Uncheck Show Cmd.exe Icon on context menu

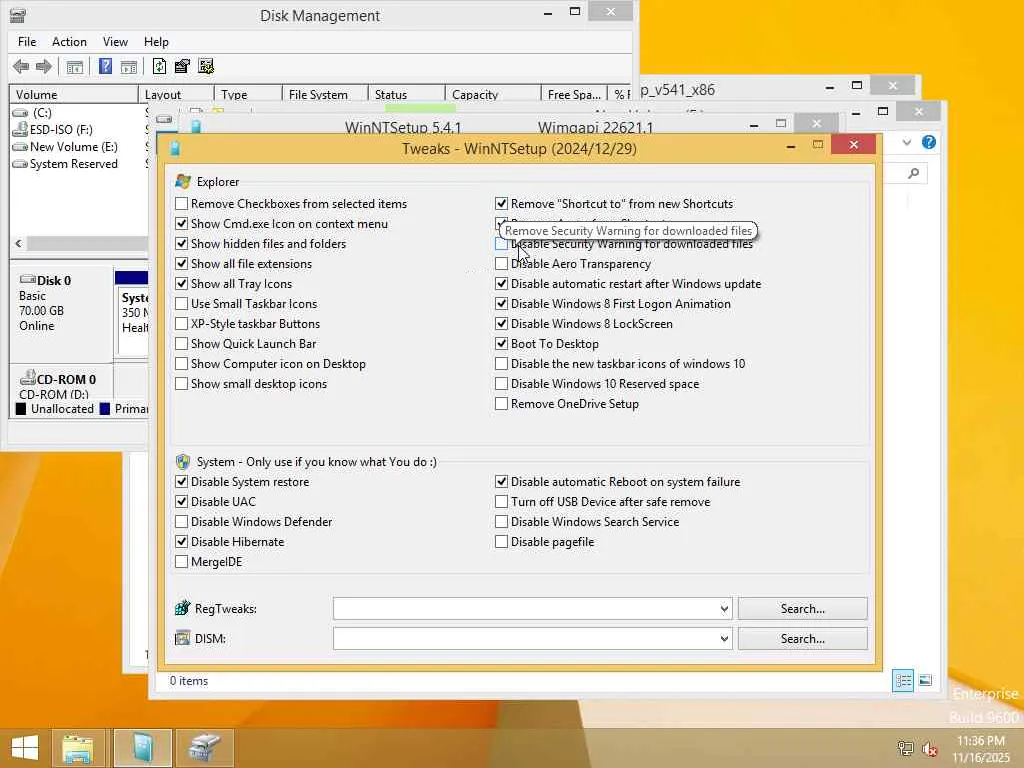[x=182, y=223]
